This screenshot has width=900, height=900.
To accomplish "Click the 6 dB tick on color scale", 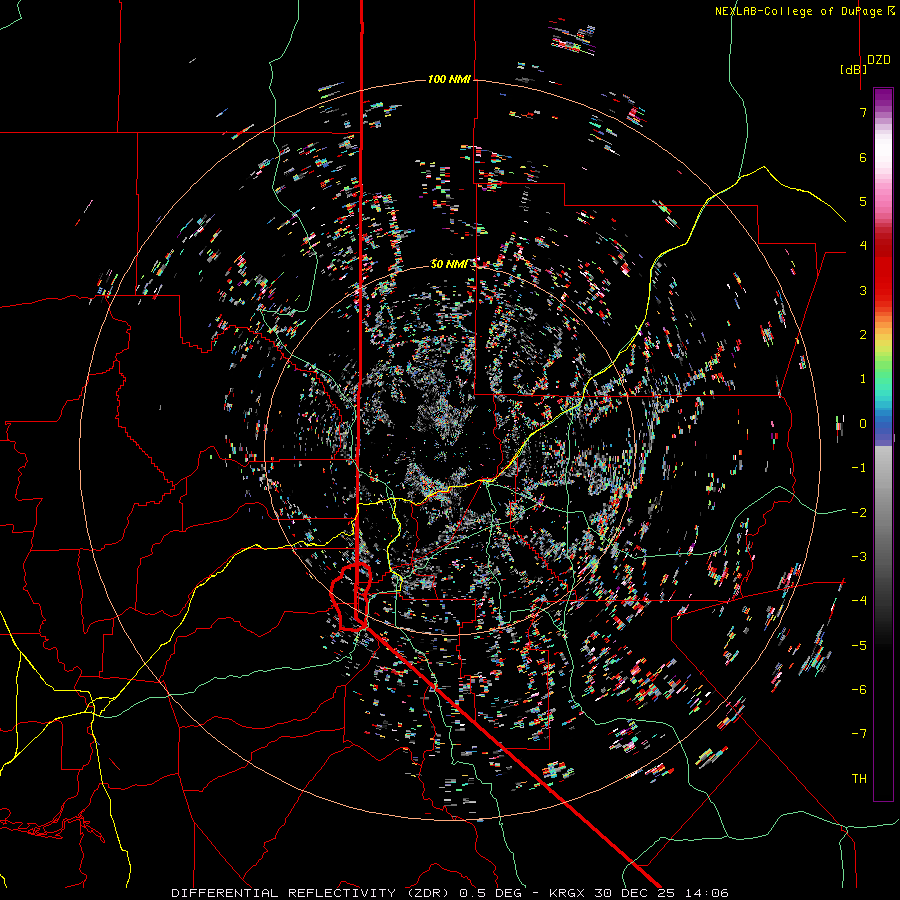I will (863, 157).
